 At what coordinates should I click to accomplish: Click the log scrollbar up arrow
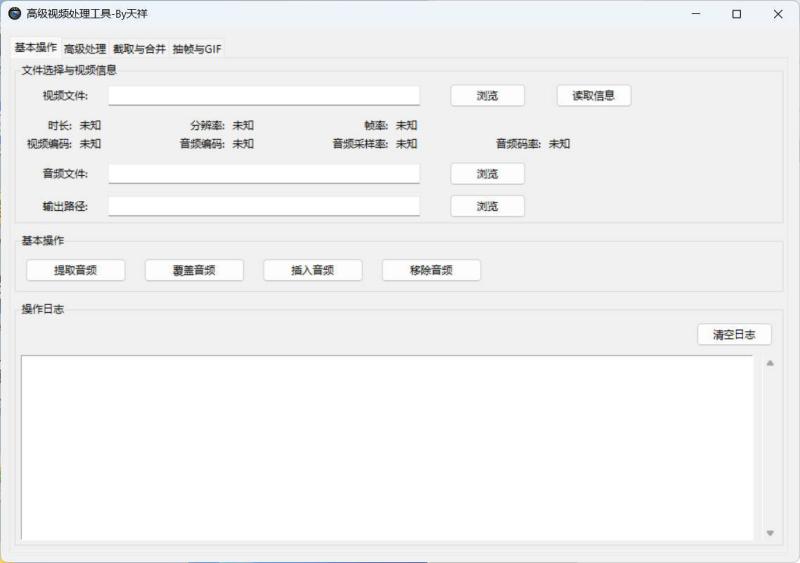770,363
